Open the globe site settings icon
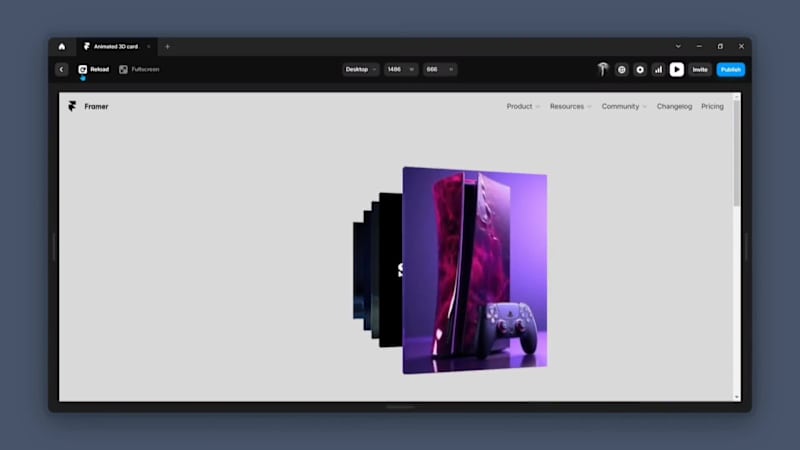Screen dimensions: 800x450 coord(621,69)
